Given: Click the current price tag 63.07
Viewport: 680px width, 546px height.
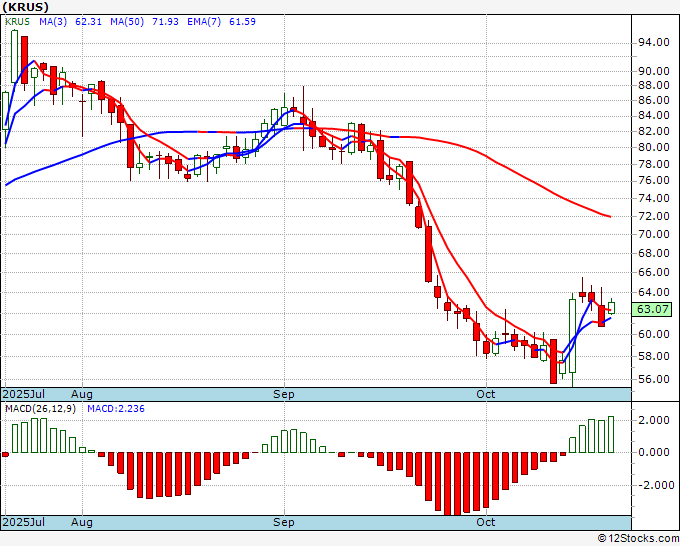Looking at the screenshot, I should [x=654, y=310].
